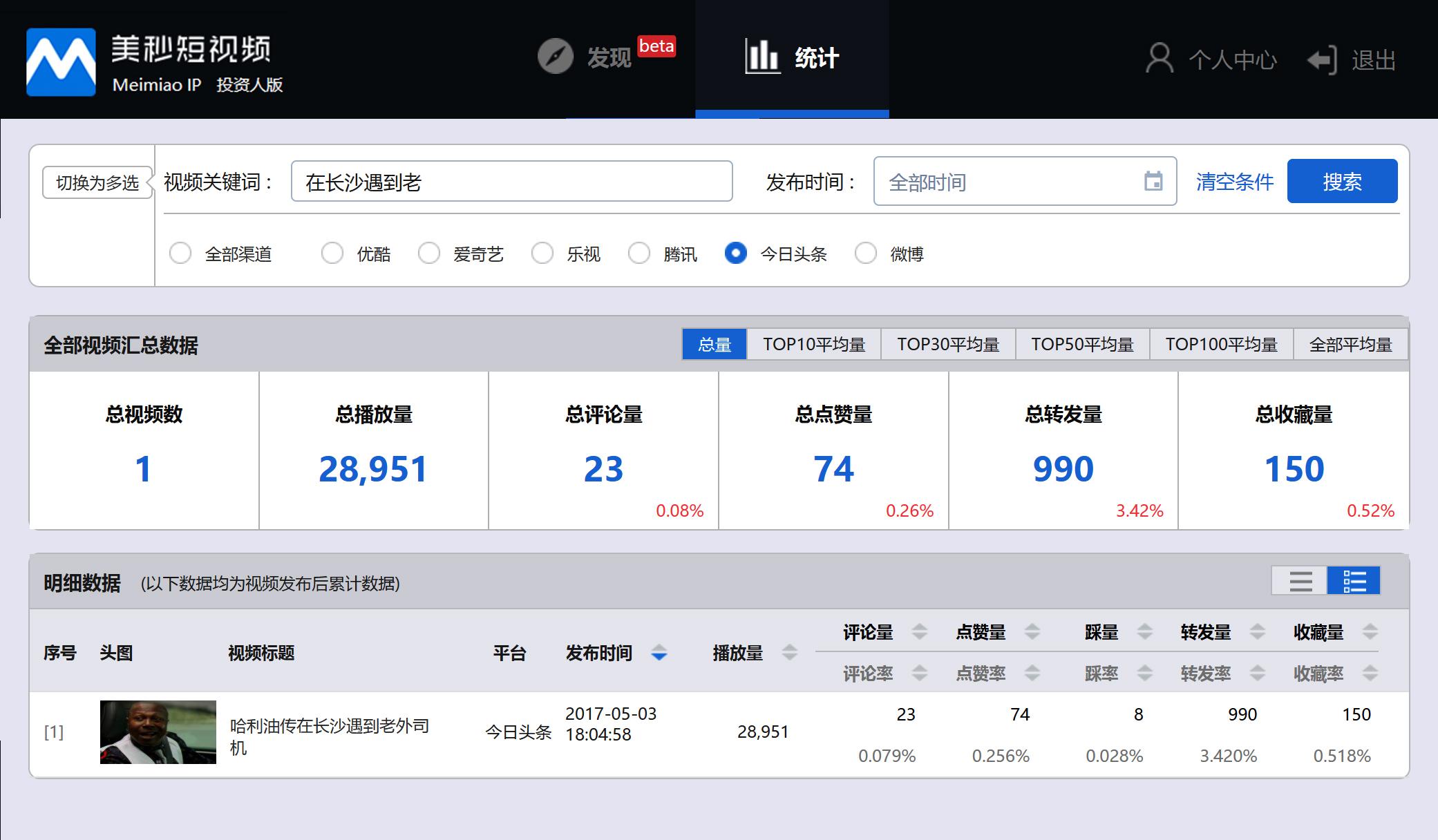
Task: Click the 统计 bar chart icon
Action: (761, 57)
